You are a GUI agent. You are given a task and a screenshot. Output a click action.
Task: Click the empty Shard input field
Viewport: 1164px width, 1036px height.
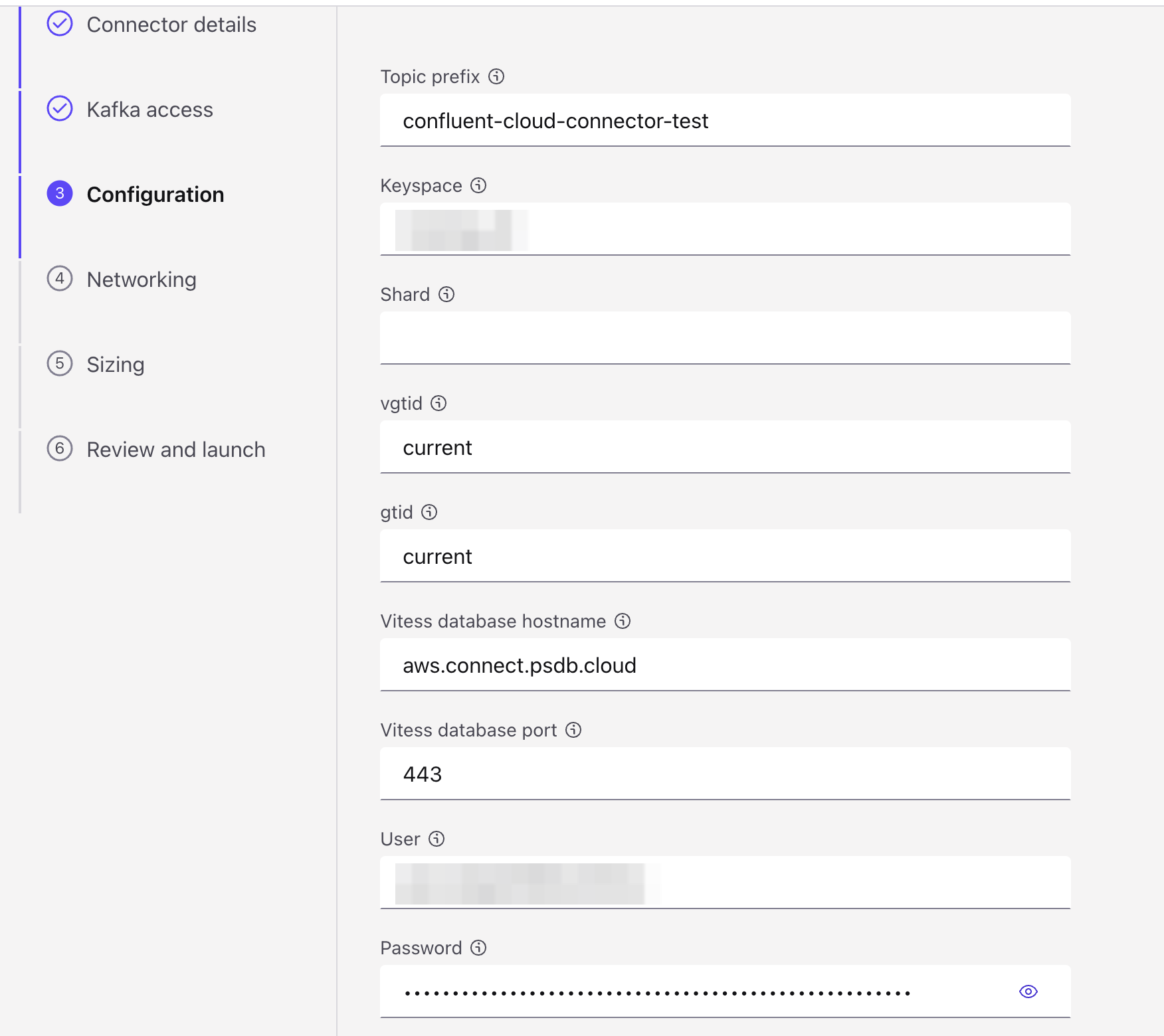coord(725,338)
